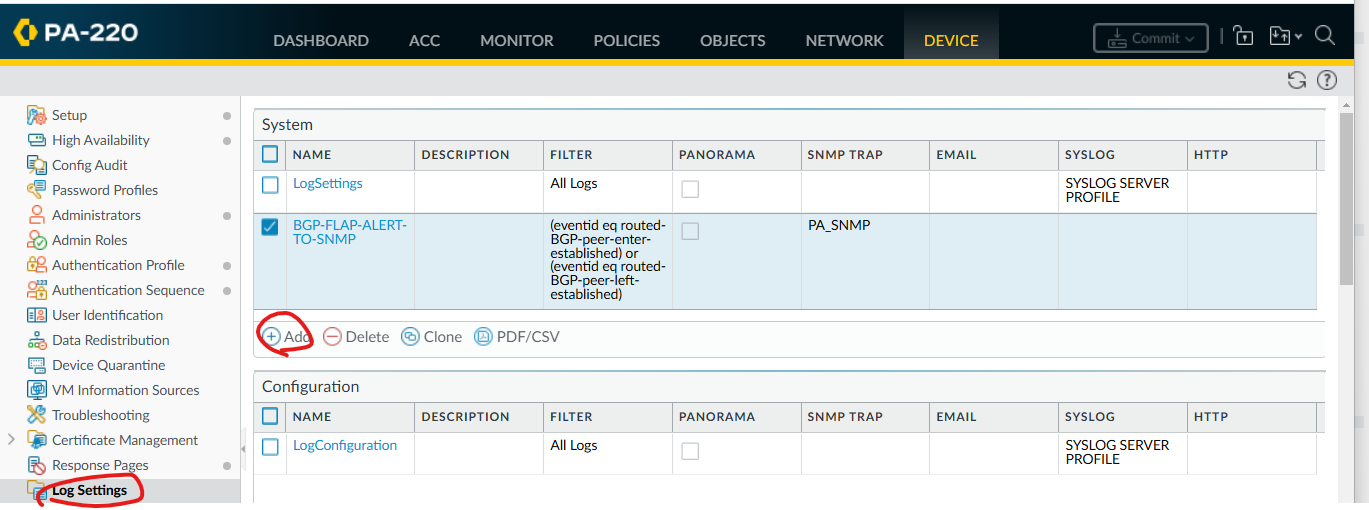This screenshot has width=1369, height=510.
Task: Click the System table FILTER column header
Action: point(572,155)
